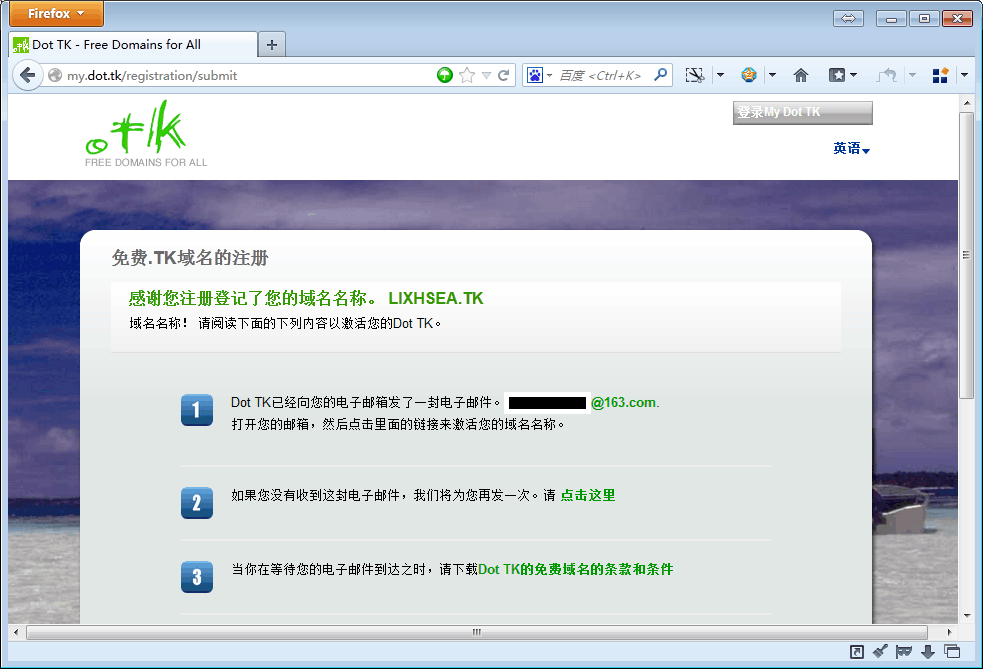
Task: Click the horizontal scrollbar thumb
Action: coord(476,632)
